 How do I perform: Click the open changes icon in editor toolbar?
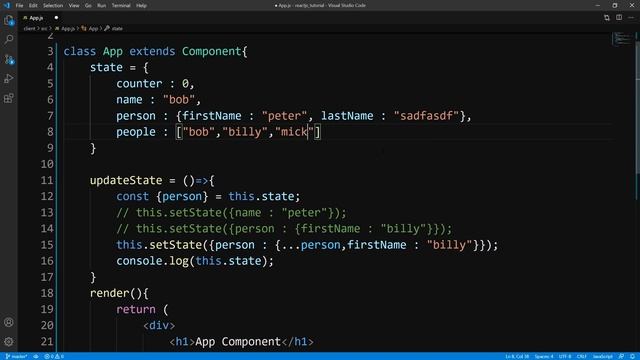pos(607,18)
